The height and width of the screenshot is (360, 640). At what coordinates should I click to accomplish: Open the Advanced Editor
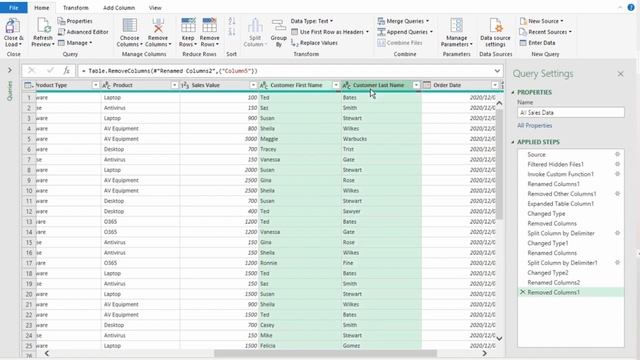pyautogui.click(x=83, y=32)
